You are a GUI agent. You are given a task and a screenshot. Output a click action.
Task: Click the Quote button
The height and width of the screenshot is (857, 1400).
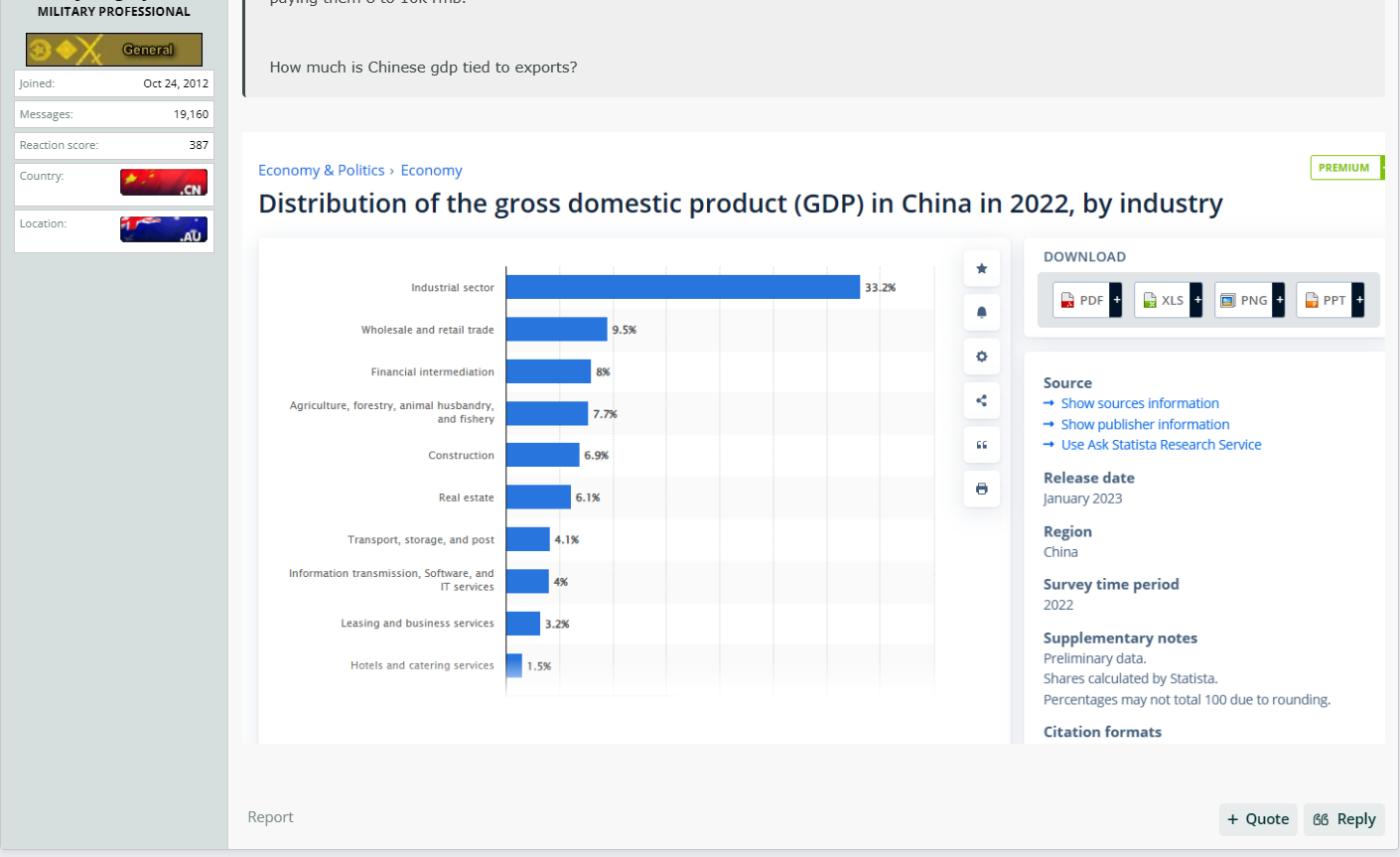pyautogui.click(x=1258, y=819)
